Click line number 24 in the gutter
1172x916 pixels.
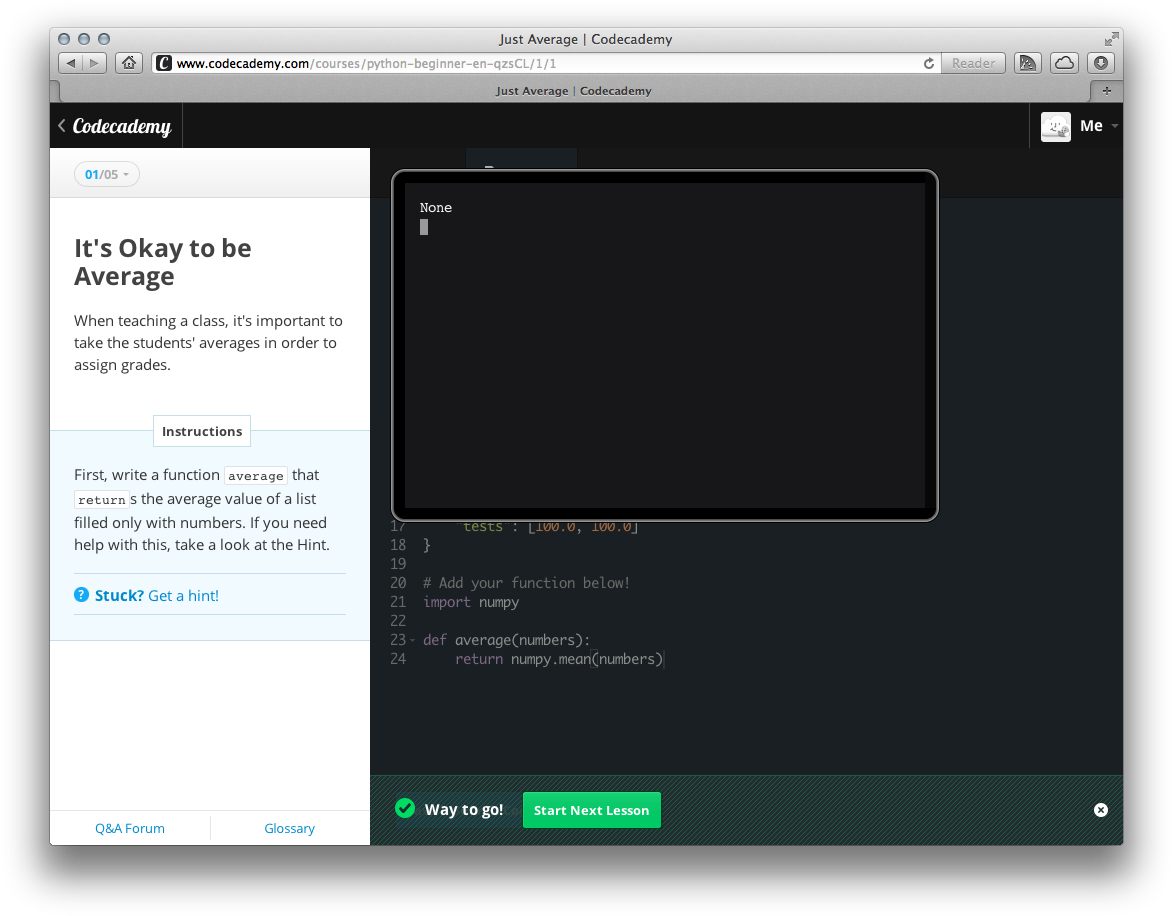[x=398, y=659]
